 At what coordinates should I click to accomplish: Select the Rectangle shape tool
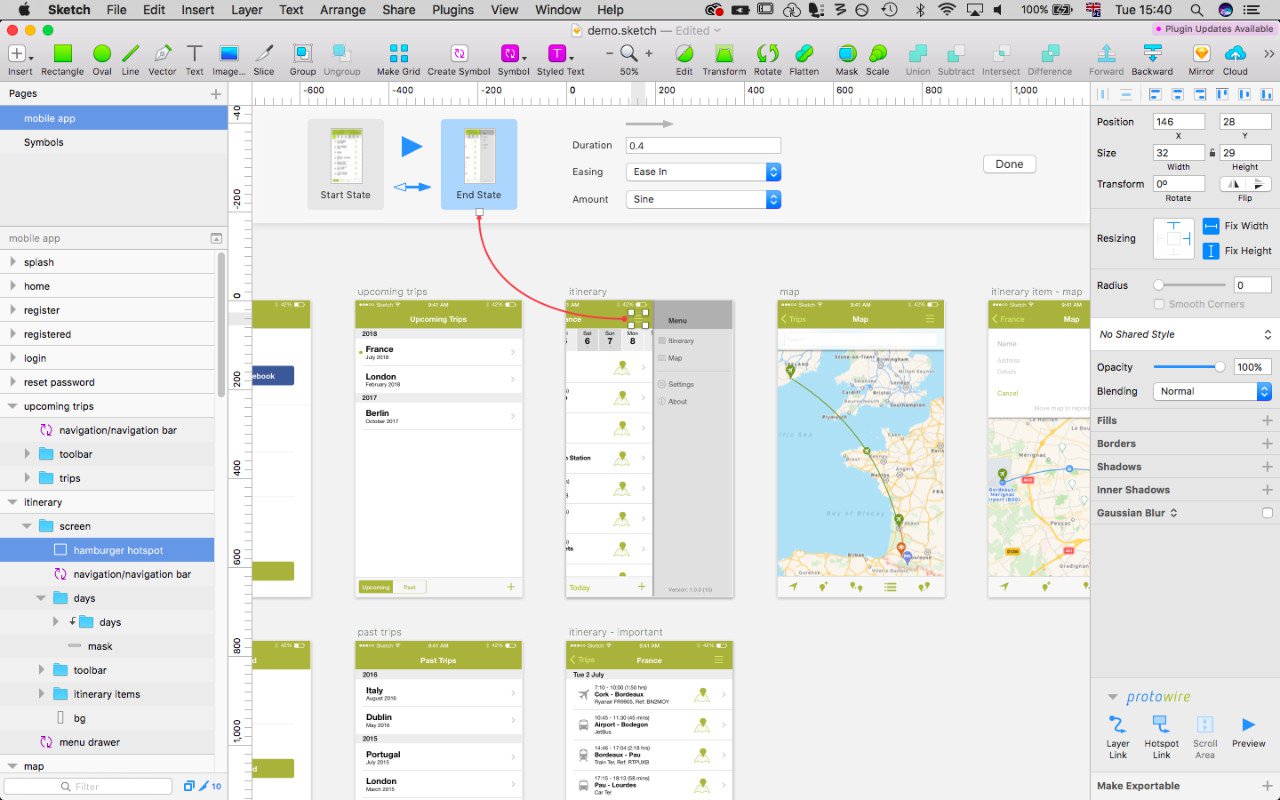[x=62, y=54]
